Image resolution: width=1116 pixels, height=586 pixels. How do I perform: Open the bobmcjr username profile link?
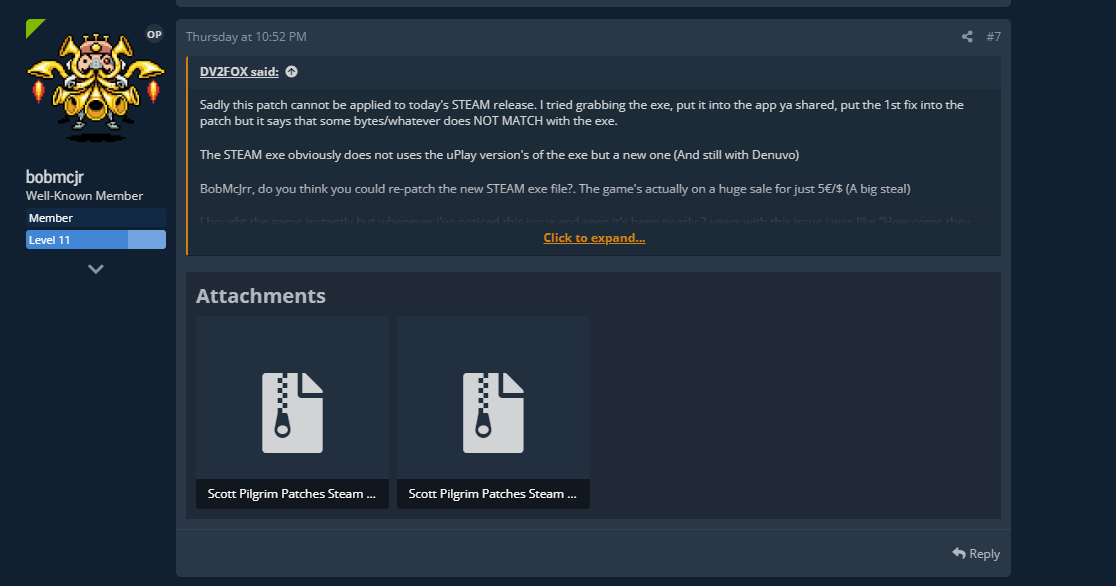55,177
